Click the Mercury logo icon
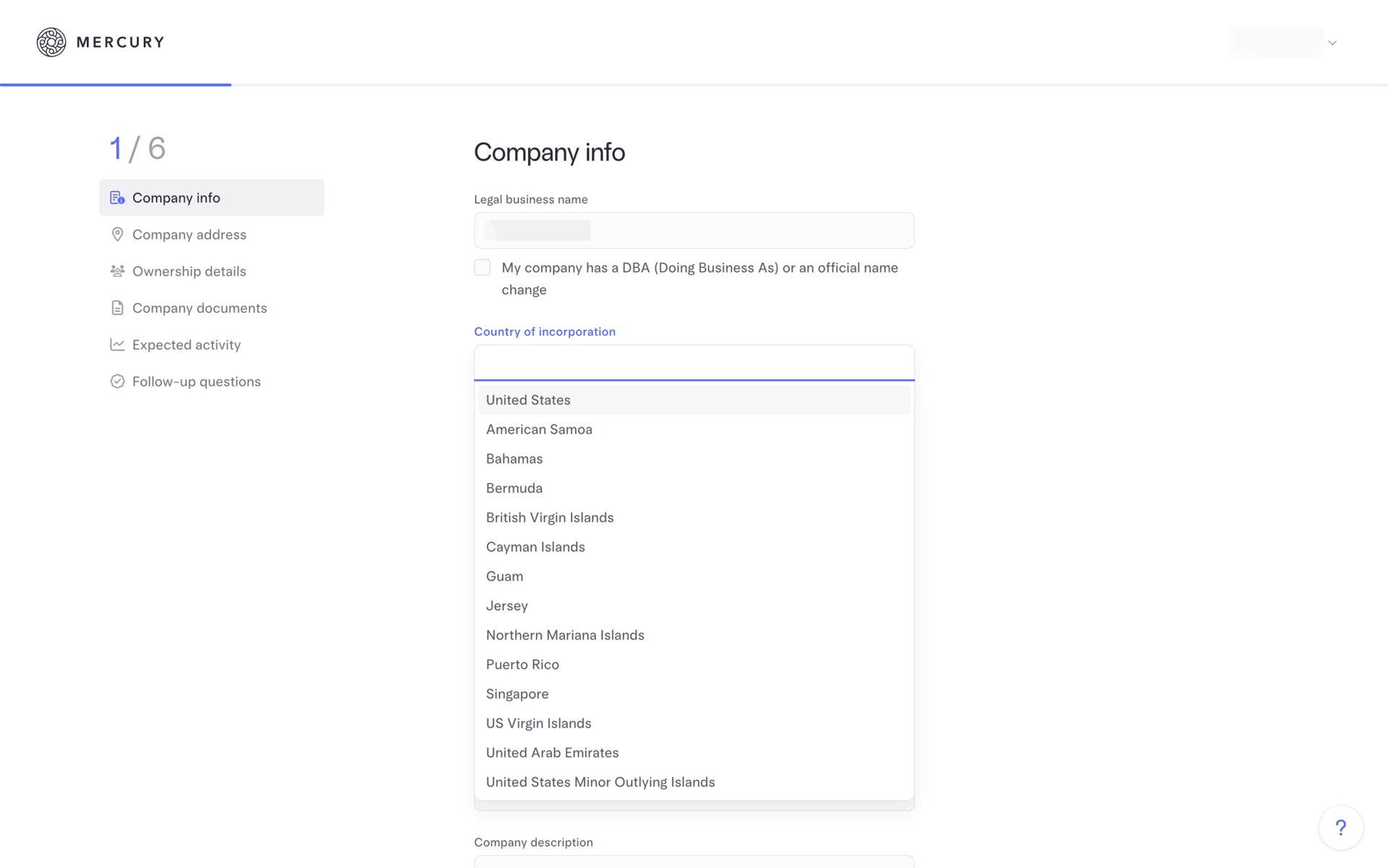This screenshot has height=868, width=1389. 51,42
